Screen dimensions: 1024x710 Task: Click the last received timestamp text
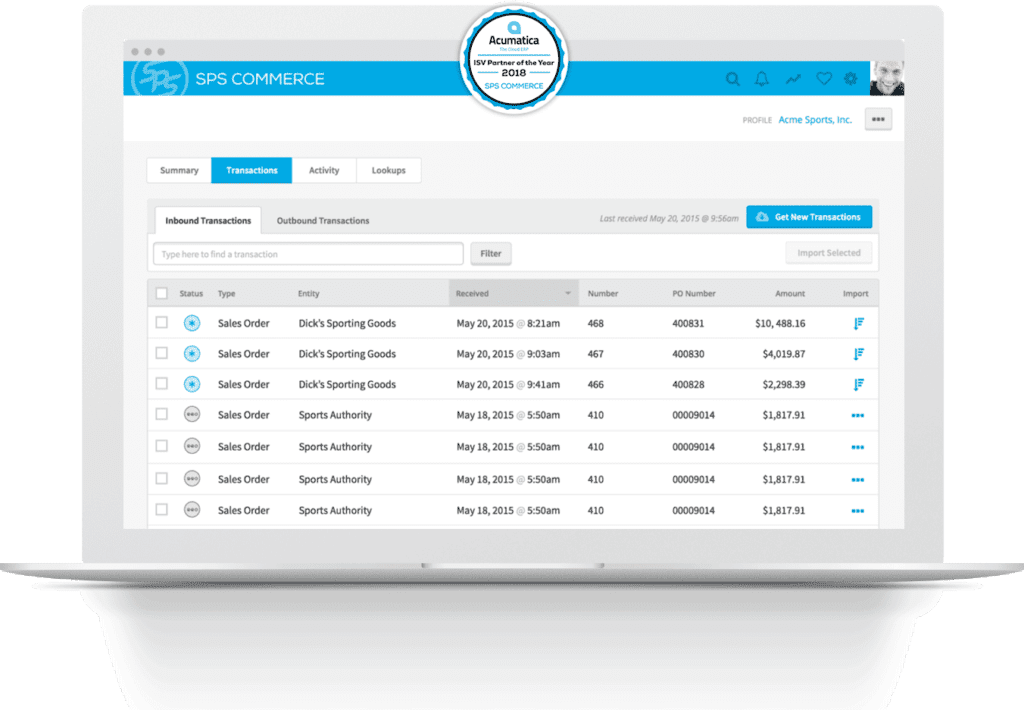[669, 219]
